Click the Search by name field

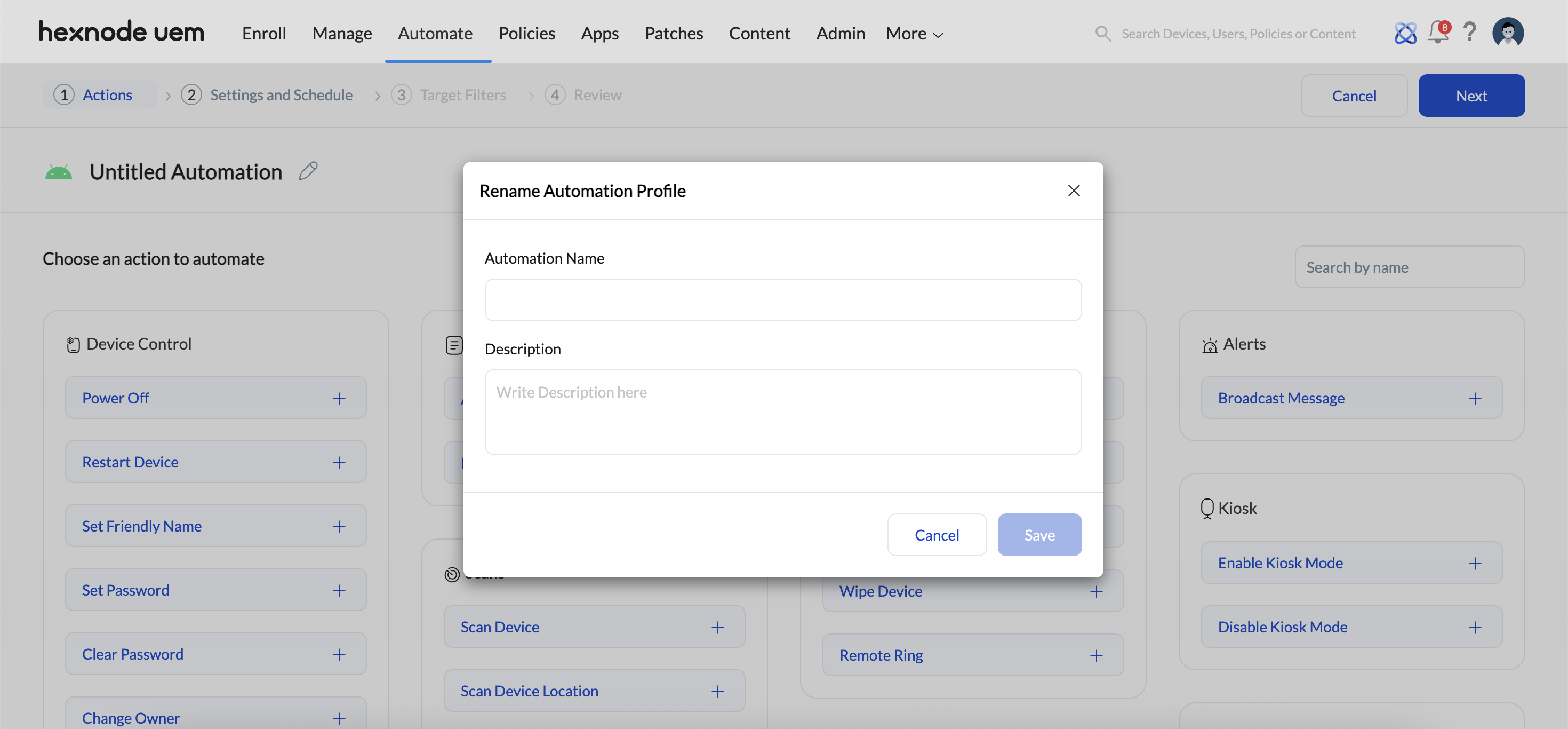(1409, 267)
